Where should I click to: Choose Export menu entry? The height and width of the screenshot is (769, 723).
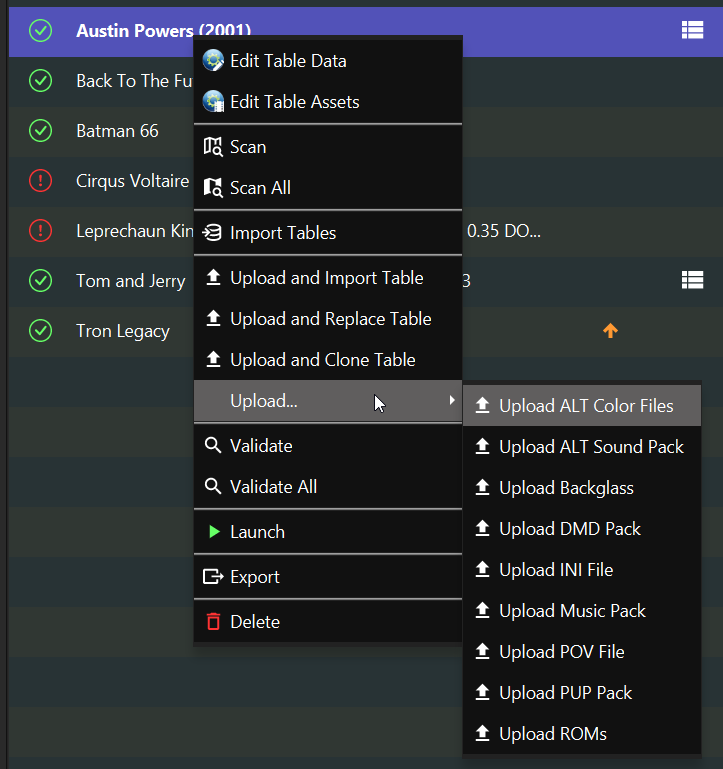pos(328,577)
